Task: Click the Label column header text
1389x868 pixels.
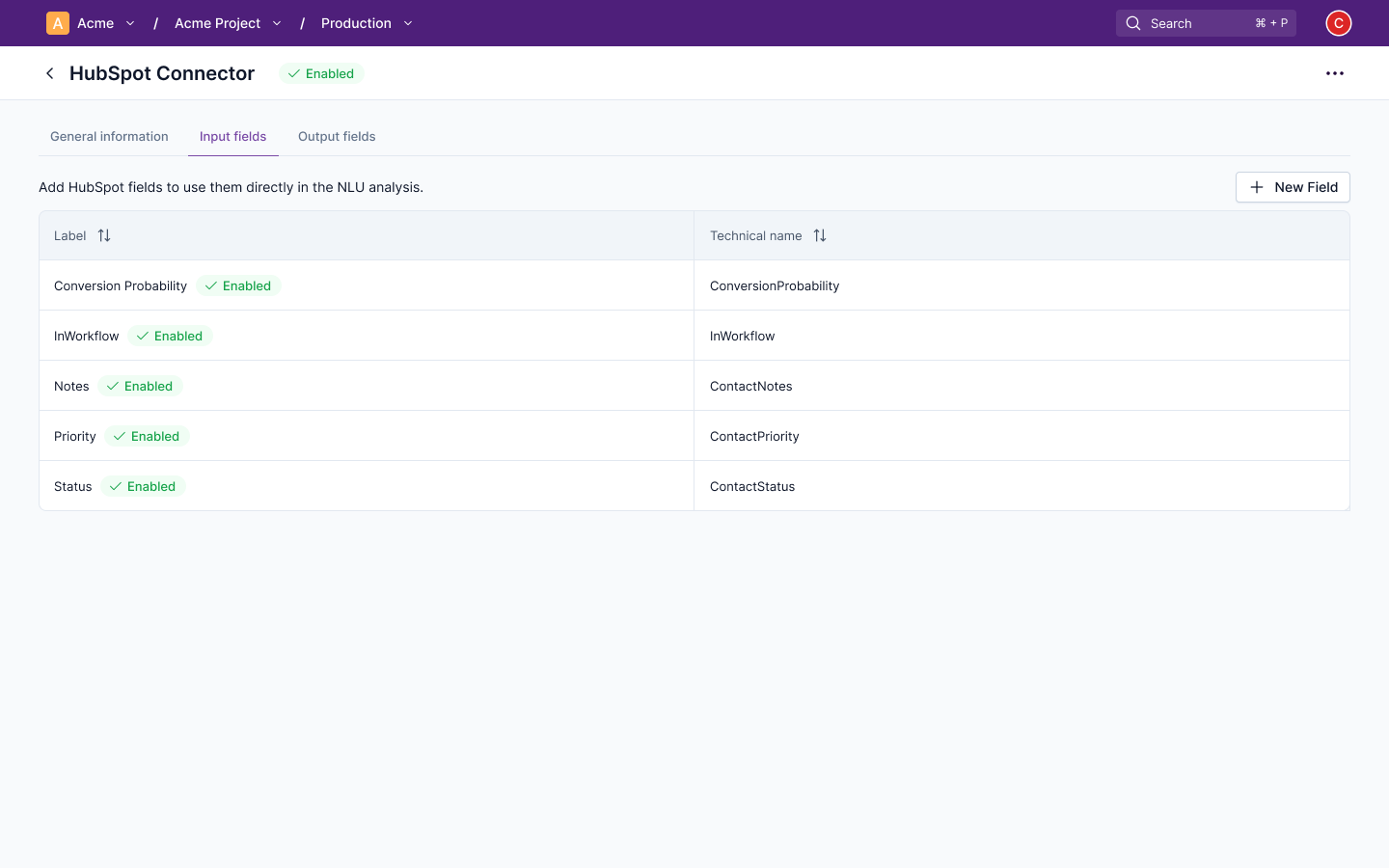Action: tap(69, 235)
